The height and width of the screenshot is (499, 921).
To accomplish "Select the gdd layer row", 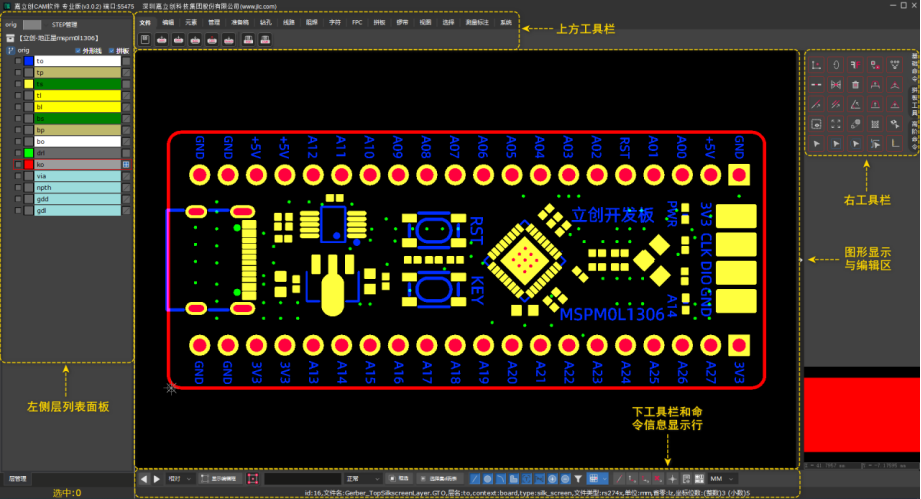I will pyautogui.click(x=78, y=199).
